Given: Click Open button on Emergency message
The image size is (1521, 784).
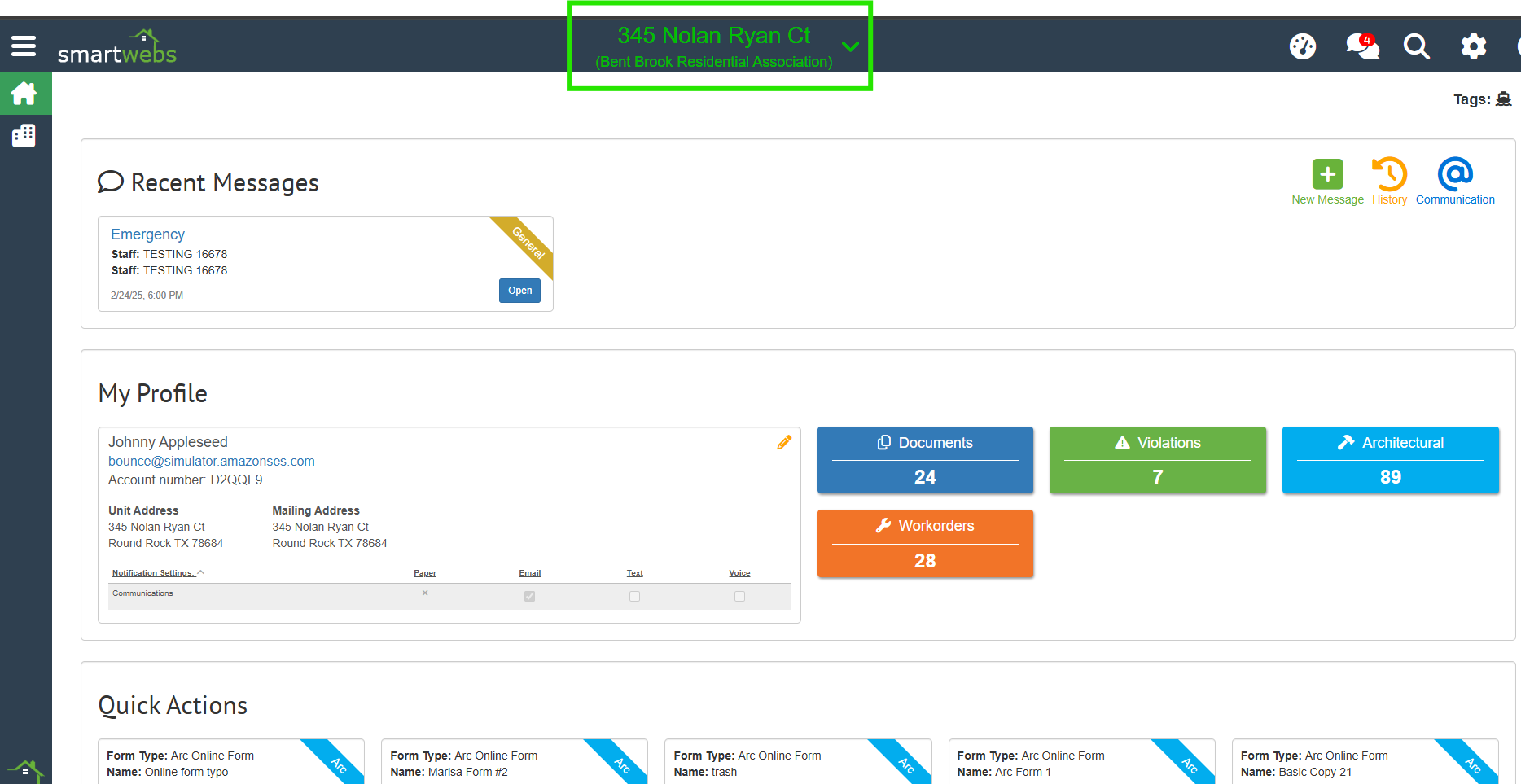Looking at the screenshot, I should click(519, 291).
